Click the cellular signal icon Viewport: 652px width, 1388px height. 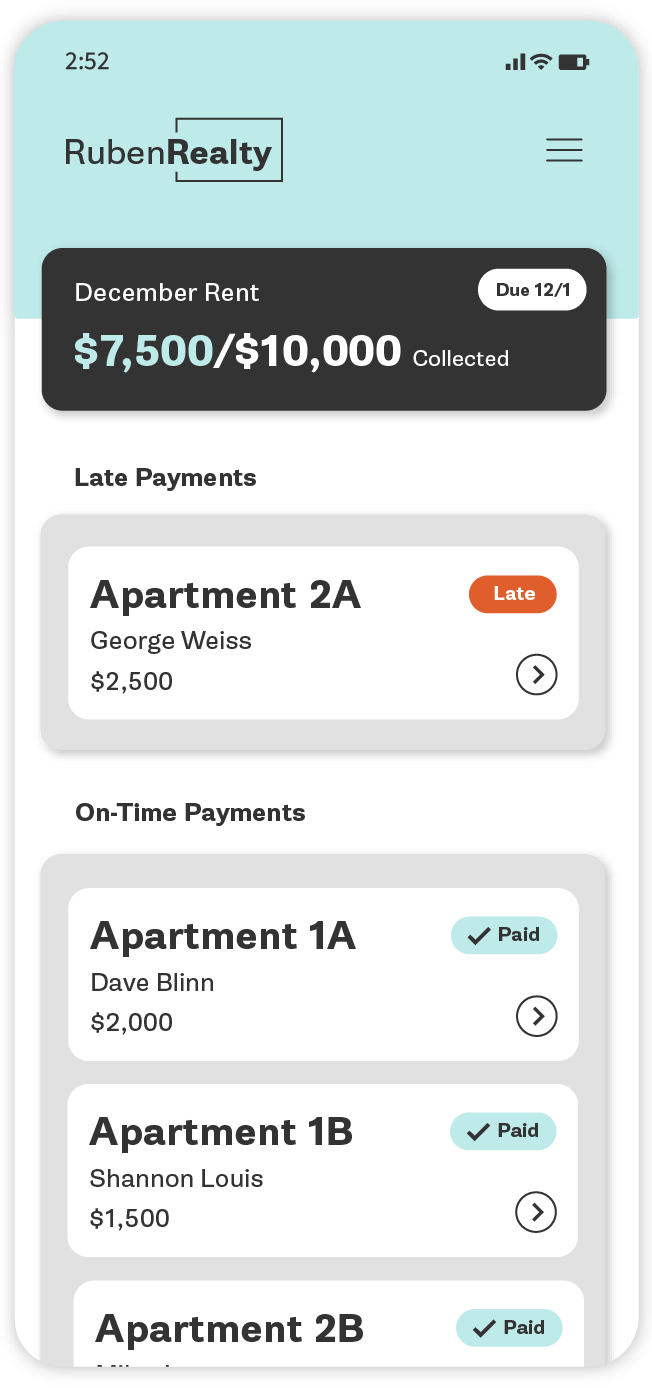tap(513, 61)
